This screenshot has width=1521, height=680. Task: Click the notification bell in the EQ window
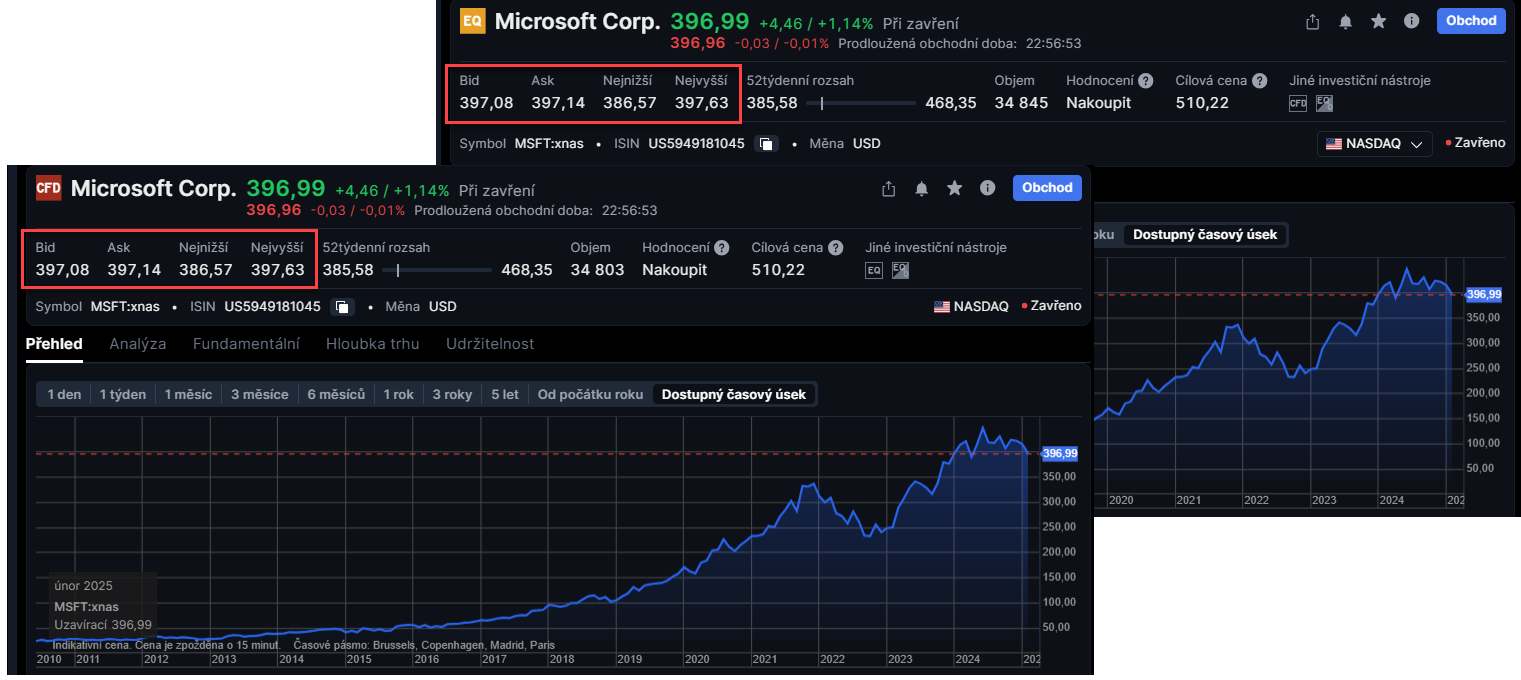pos(1346,21)
